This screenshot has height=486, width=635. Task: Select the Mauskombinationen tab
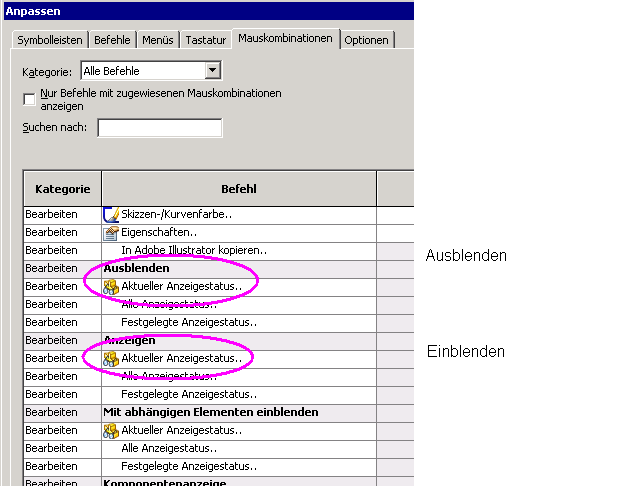[285, 38]
